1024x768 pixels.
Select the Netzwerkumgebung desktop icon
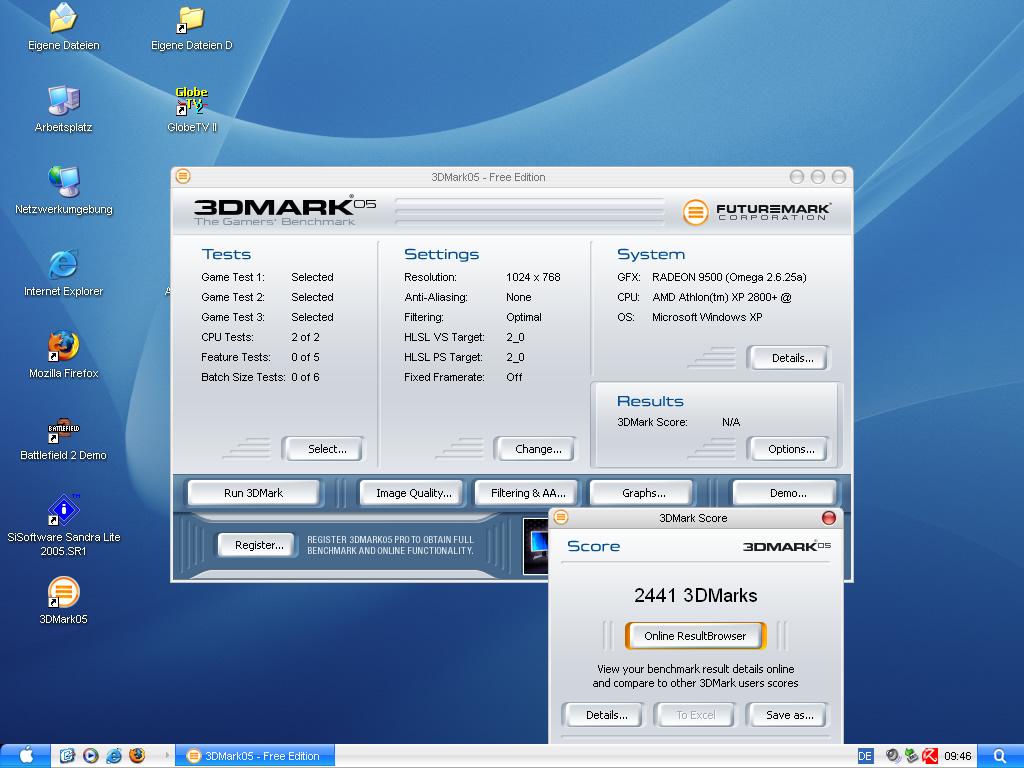click(63, 191)
